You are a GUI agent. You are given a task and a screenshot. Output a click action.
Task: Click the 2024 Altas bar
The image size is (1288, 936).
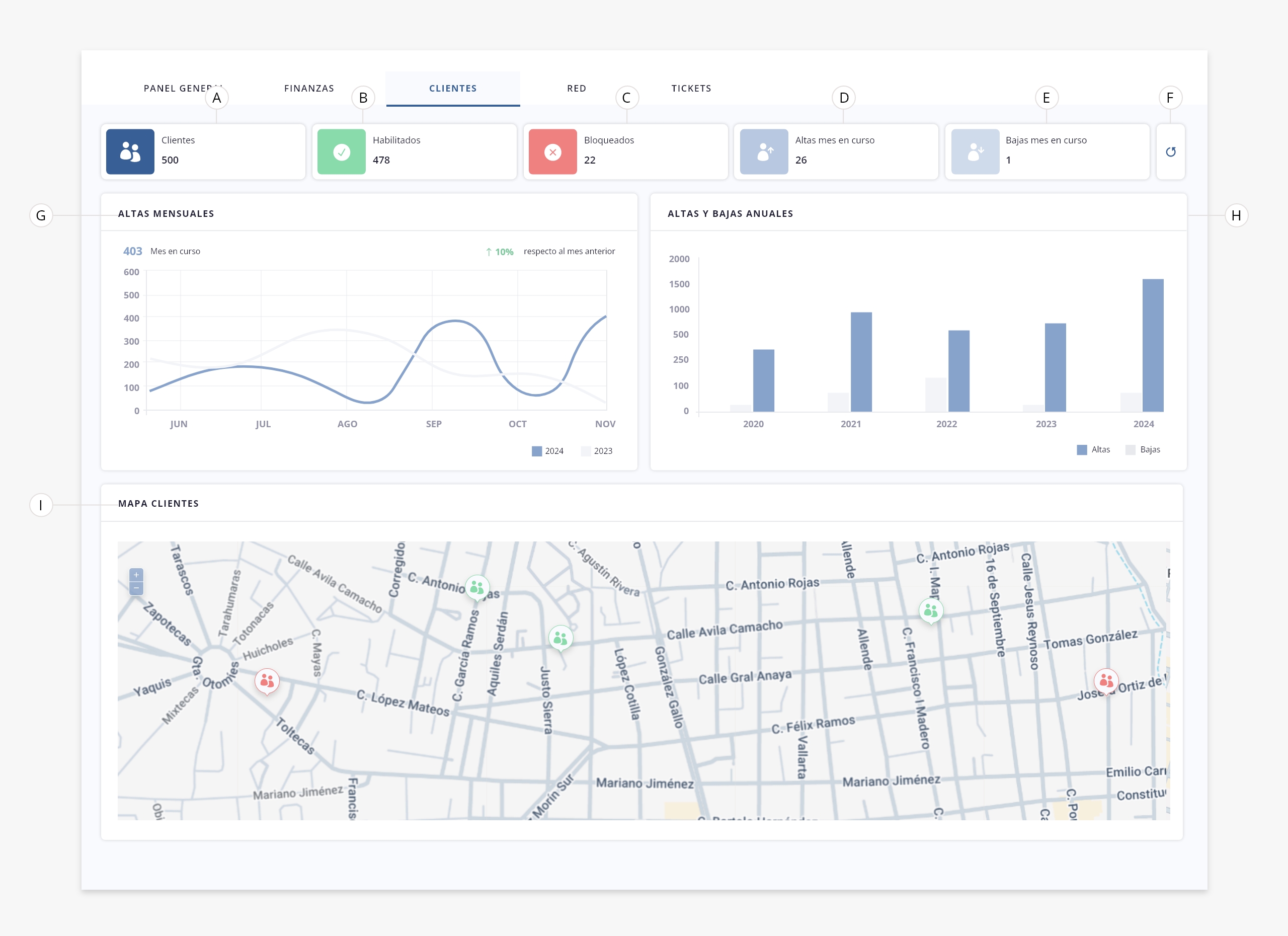[x=1152, y=345]
